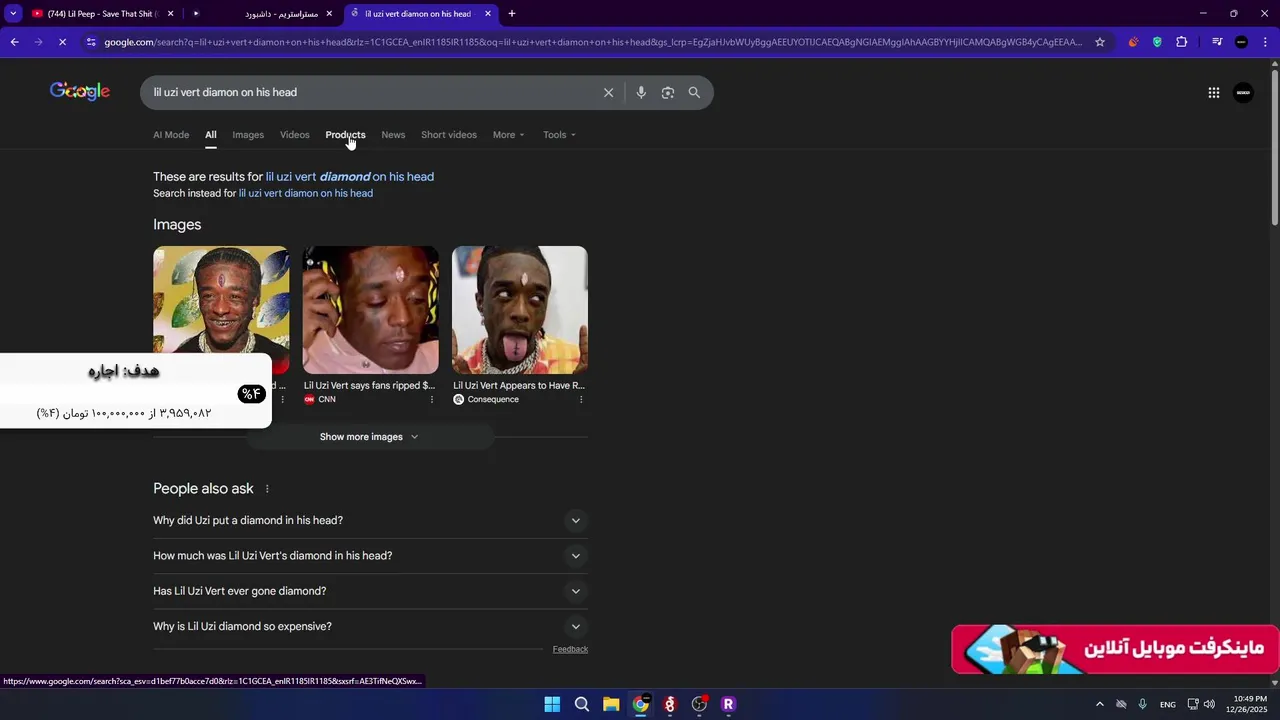Open OBS Studio from taskbar
The width and height of the screenshot is (1280, 720).
699,704
